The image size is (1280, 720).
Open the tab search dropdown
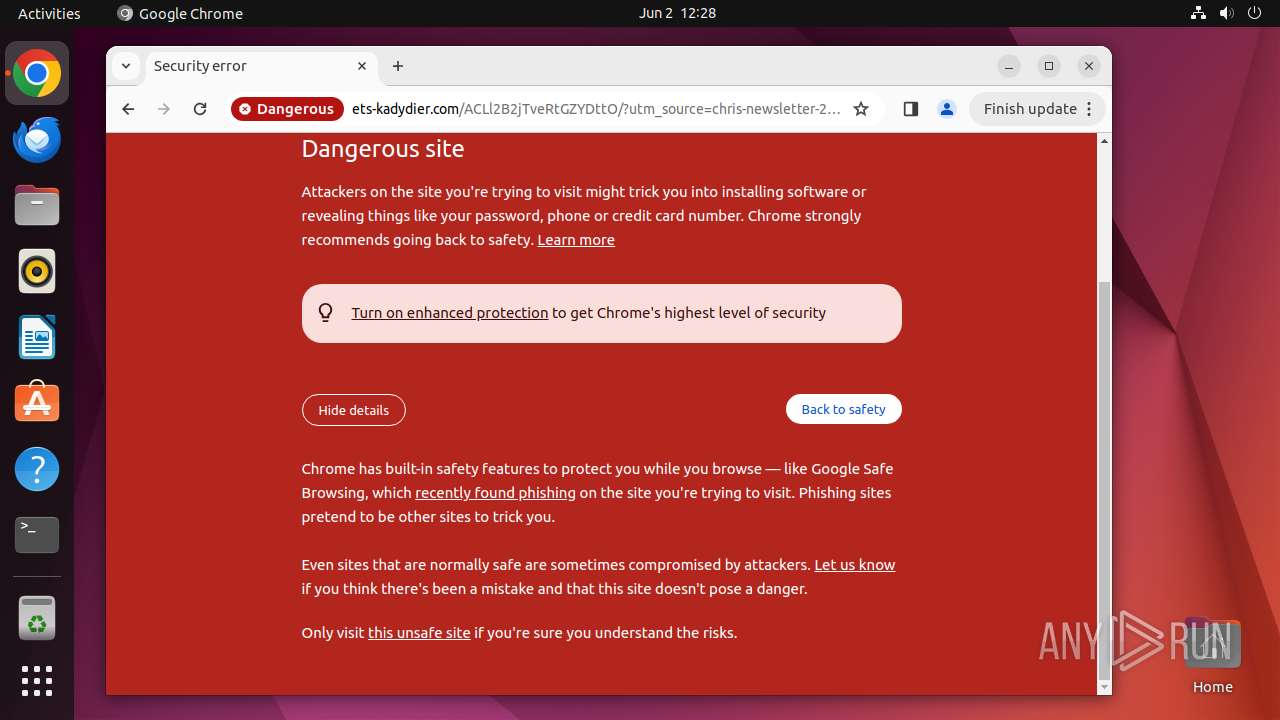[x=126, y=66]
